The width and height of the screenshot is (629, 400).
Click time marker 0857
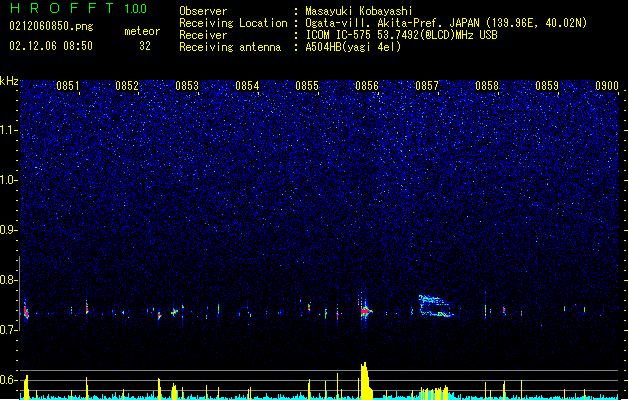pyautogui.click(x=427, y=86)
